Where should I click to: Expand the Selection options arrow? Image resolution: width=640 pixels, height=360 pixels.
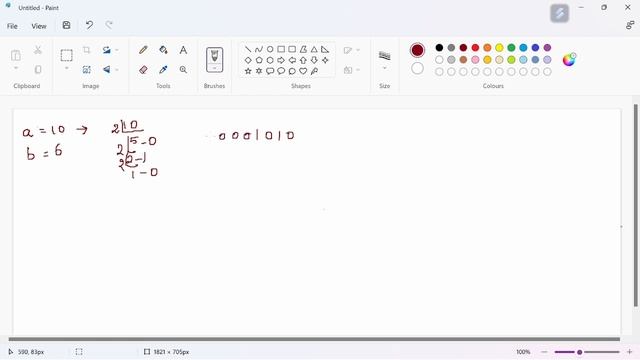pos(67,68)
